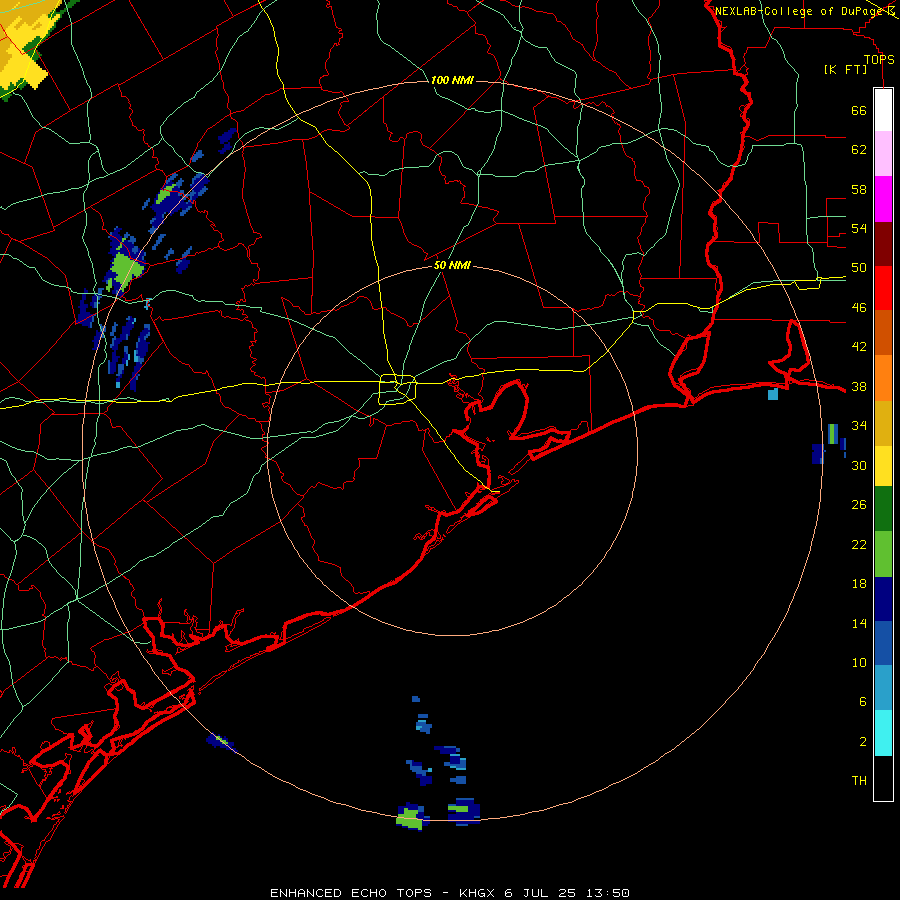This screenshot has width=900, height=900.
Task: Click the bright red legend swatch between 46 and 50
Action: click(883, 288)
